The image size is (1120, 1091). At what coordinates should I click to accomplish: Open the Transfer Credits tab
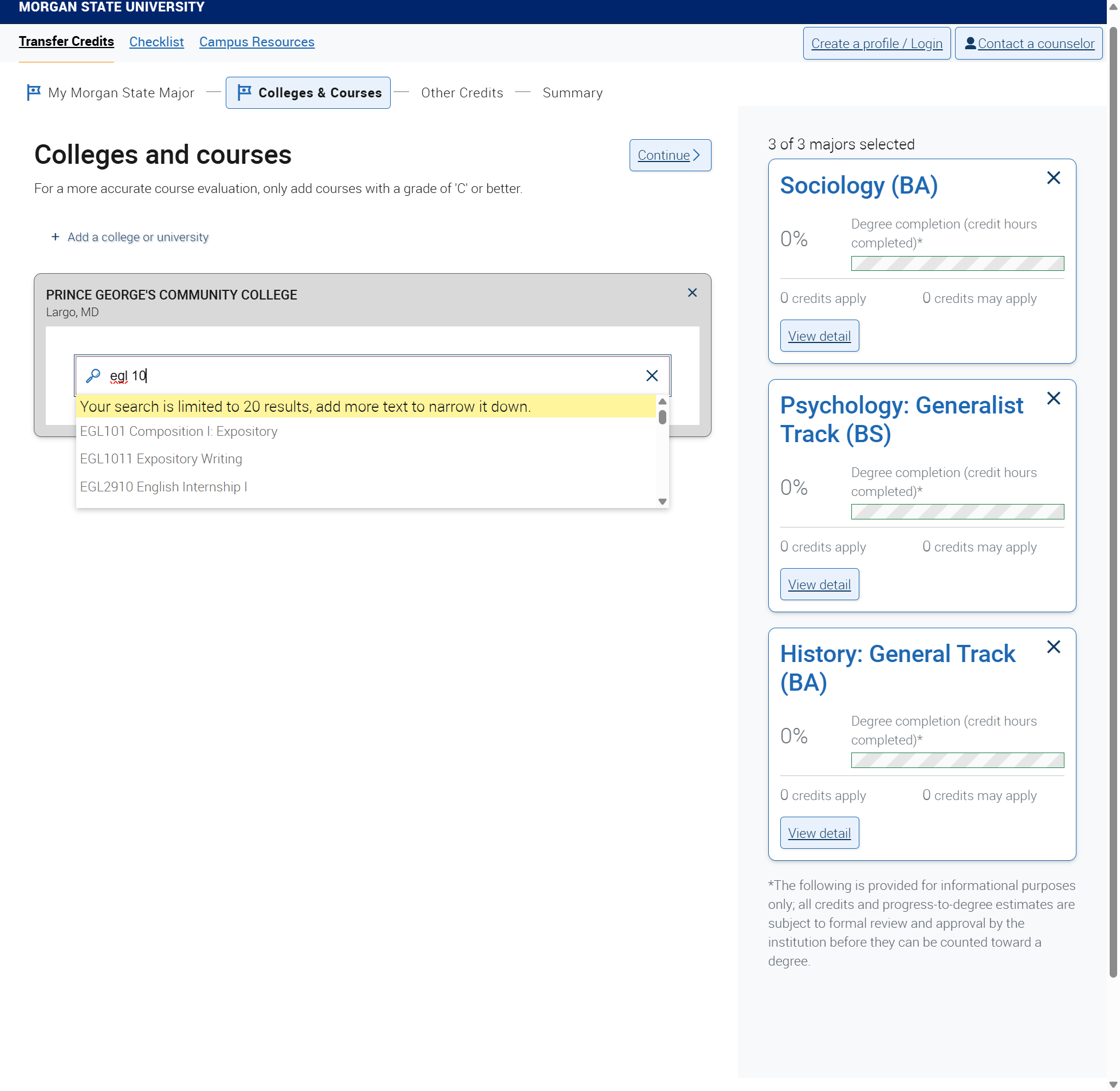tap(66, 42)
